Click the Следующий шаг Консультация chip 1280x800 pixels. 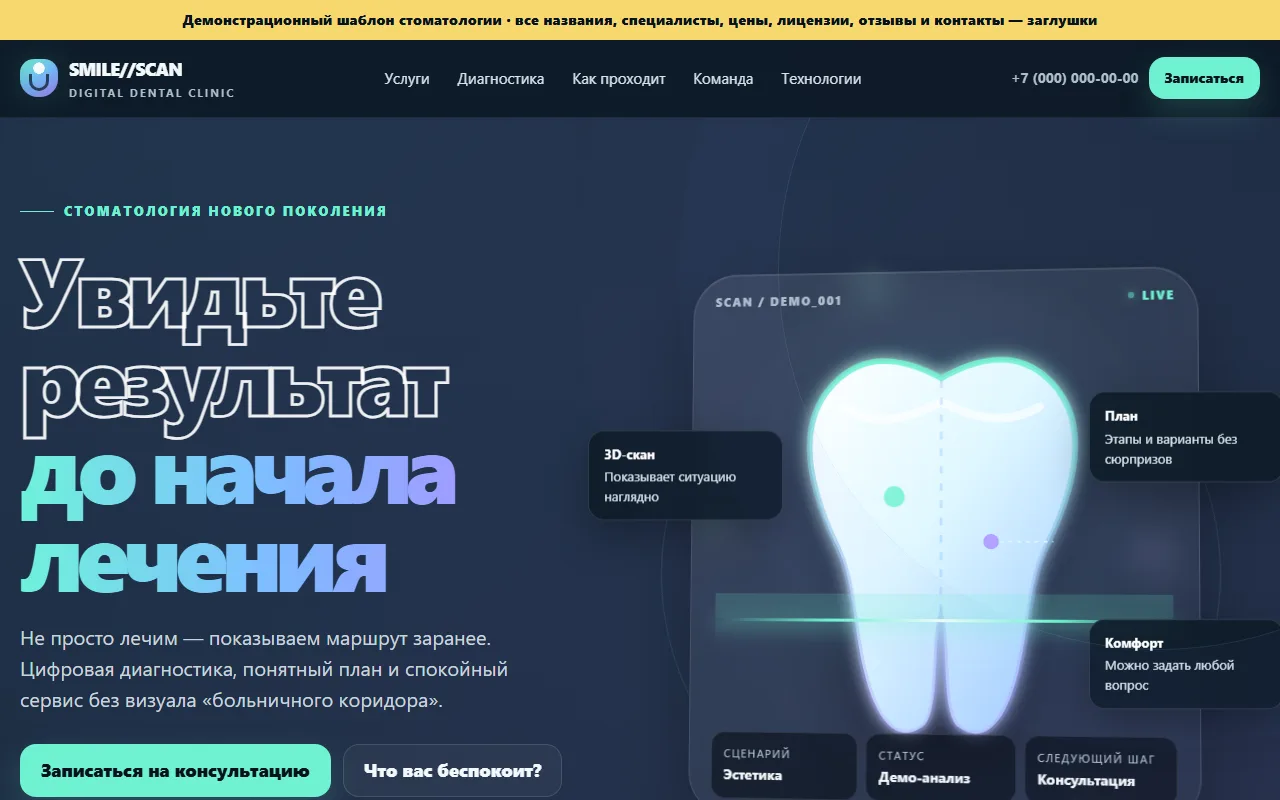click(1100, 769)
